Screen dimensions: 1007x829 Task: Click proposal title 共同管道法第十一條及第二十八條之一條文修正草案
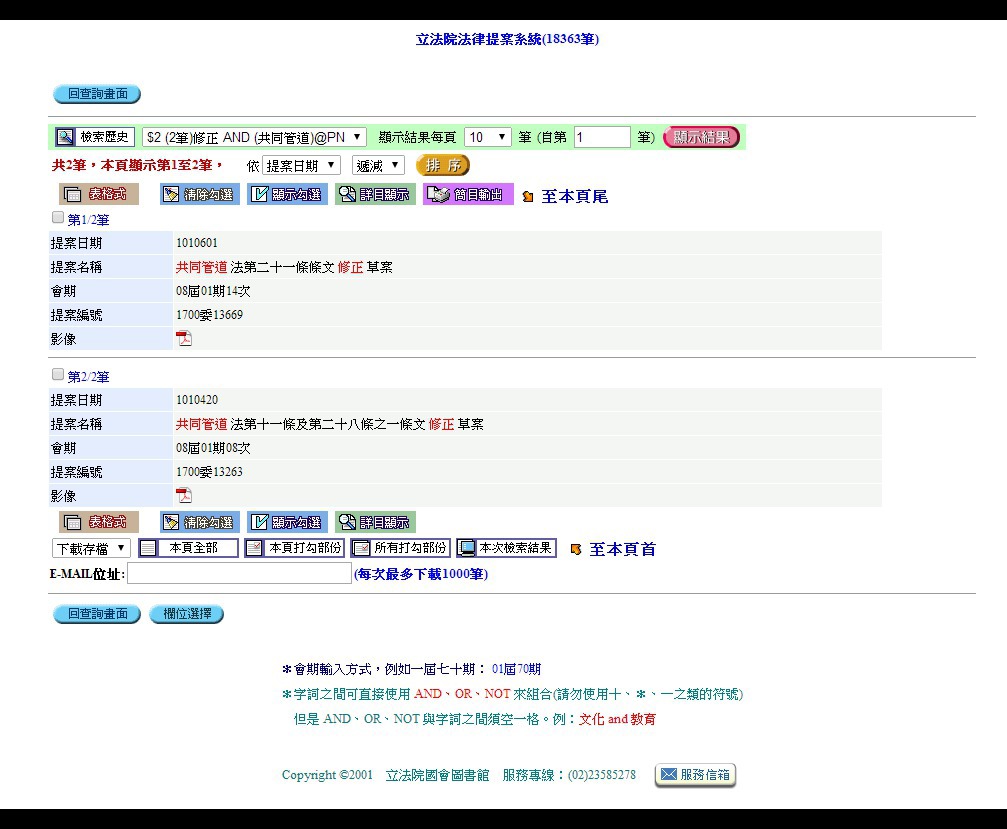pyautogui.click(x=329, y=424)
